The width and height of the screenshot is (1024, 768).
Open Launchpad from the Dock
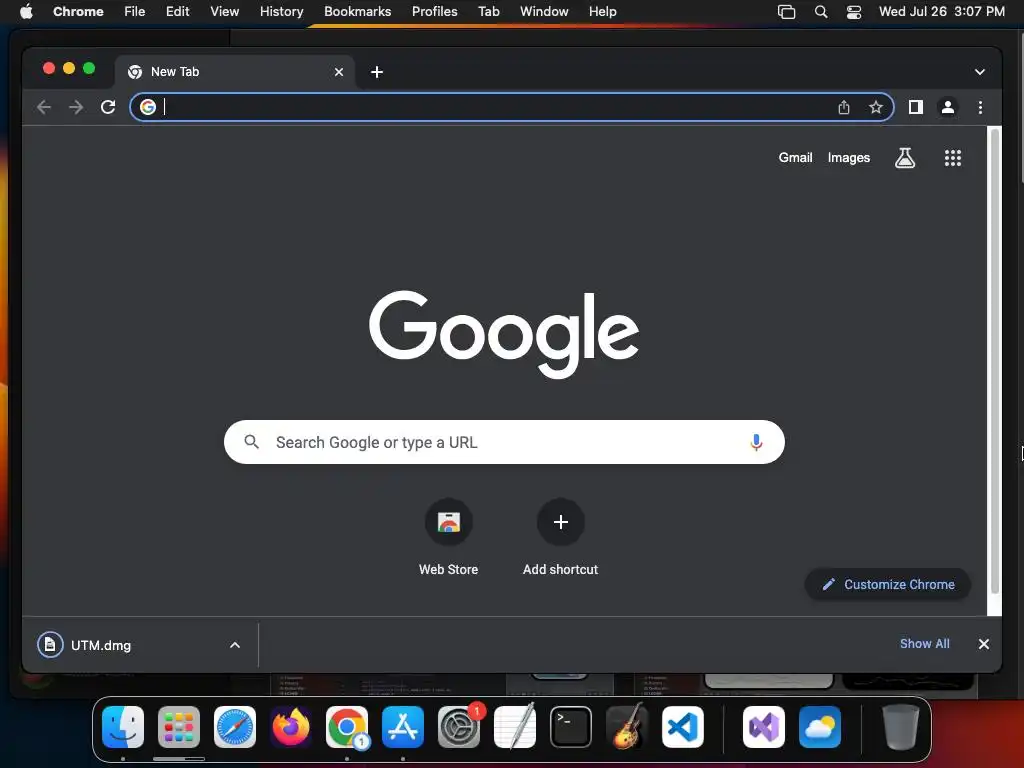point(179,727)
